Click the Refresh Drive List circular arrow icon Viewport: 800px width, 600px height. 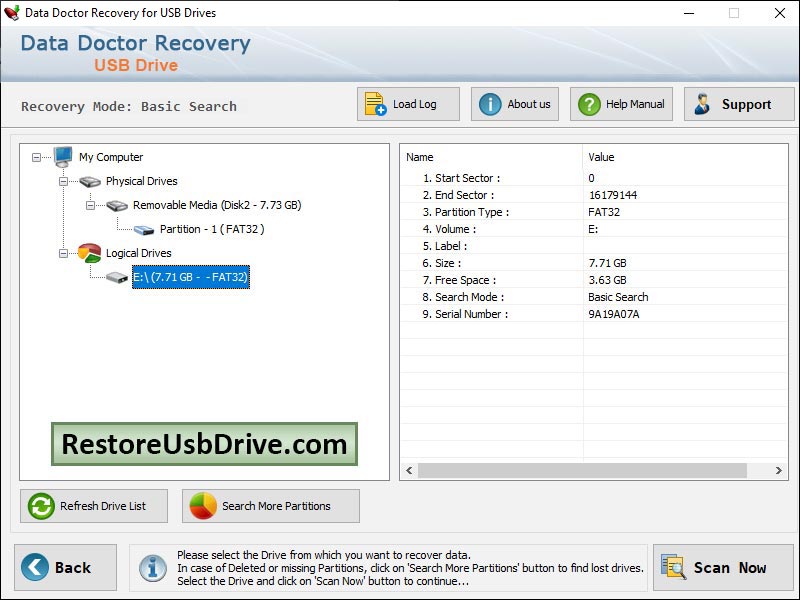tap(41, 506)
